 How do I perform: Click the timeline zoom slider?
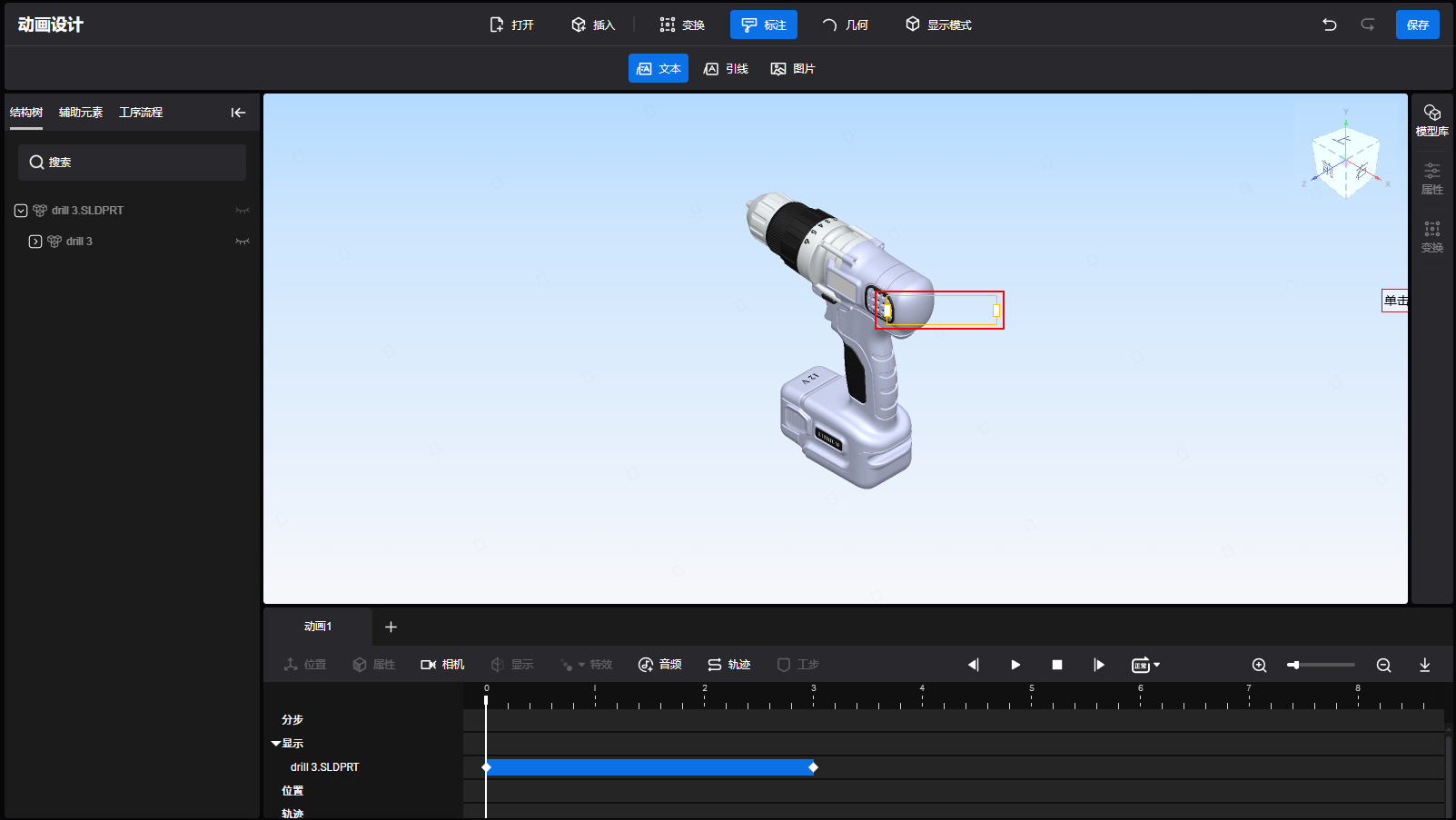pos(1321,665)
